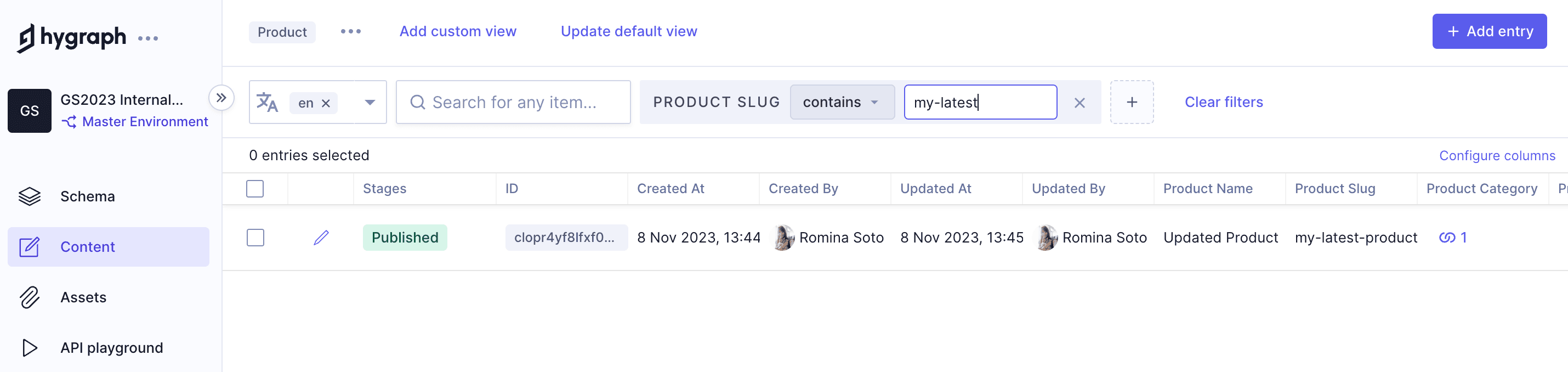Toggle the select-all entries checkbox in header
This screenshot has height=372, width=1568.
click(255, 189)
